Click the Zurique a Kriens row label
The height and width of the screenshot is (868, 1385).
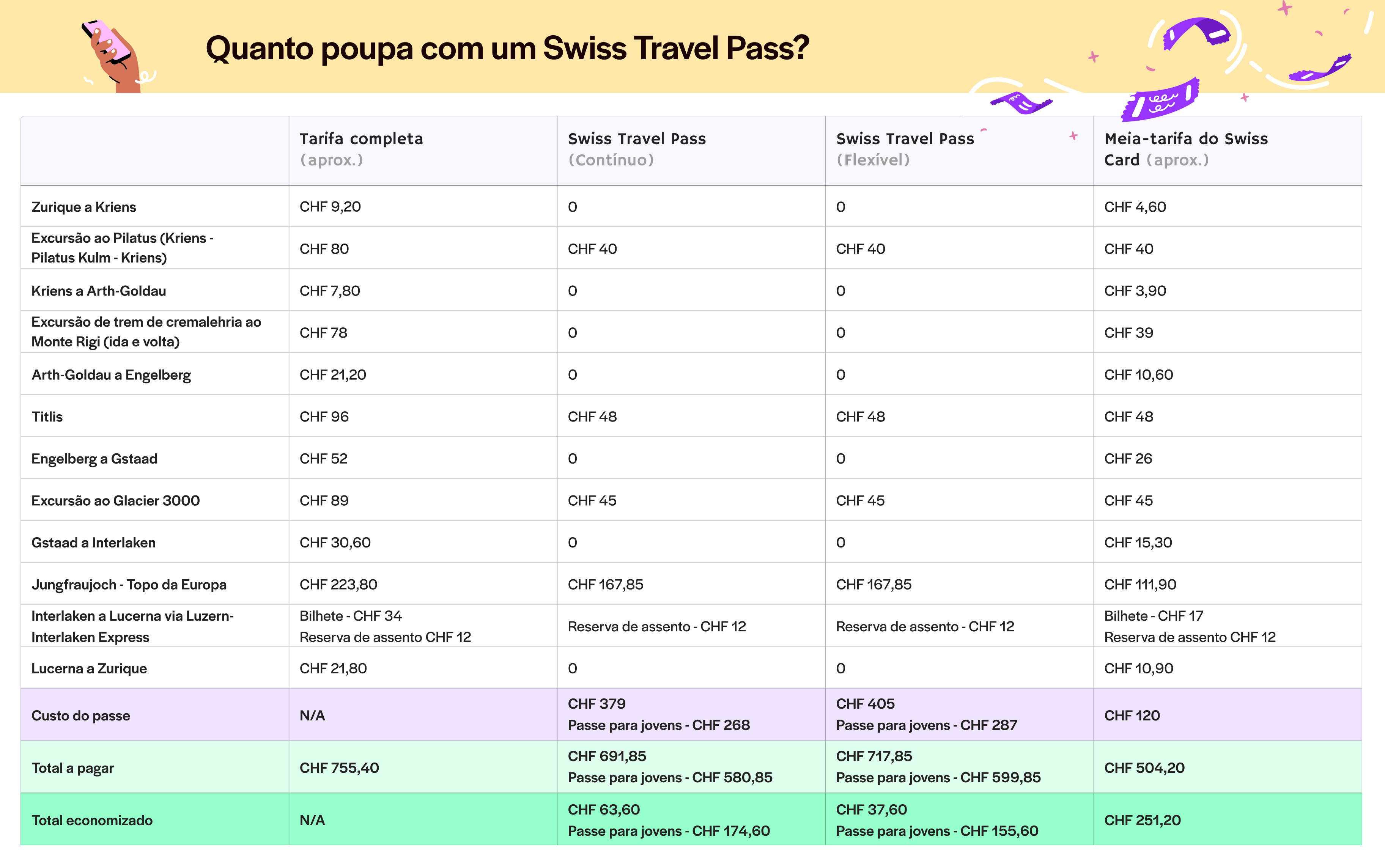[84, 207]
